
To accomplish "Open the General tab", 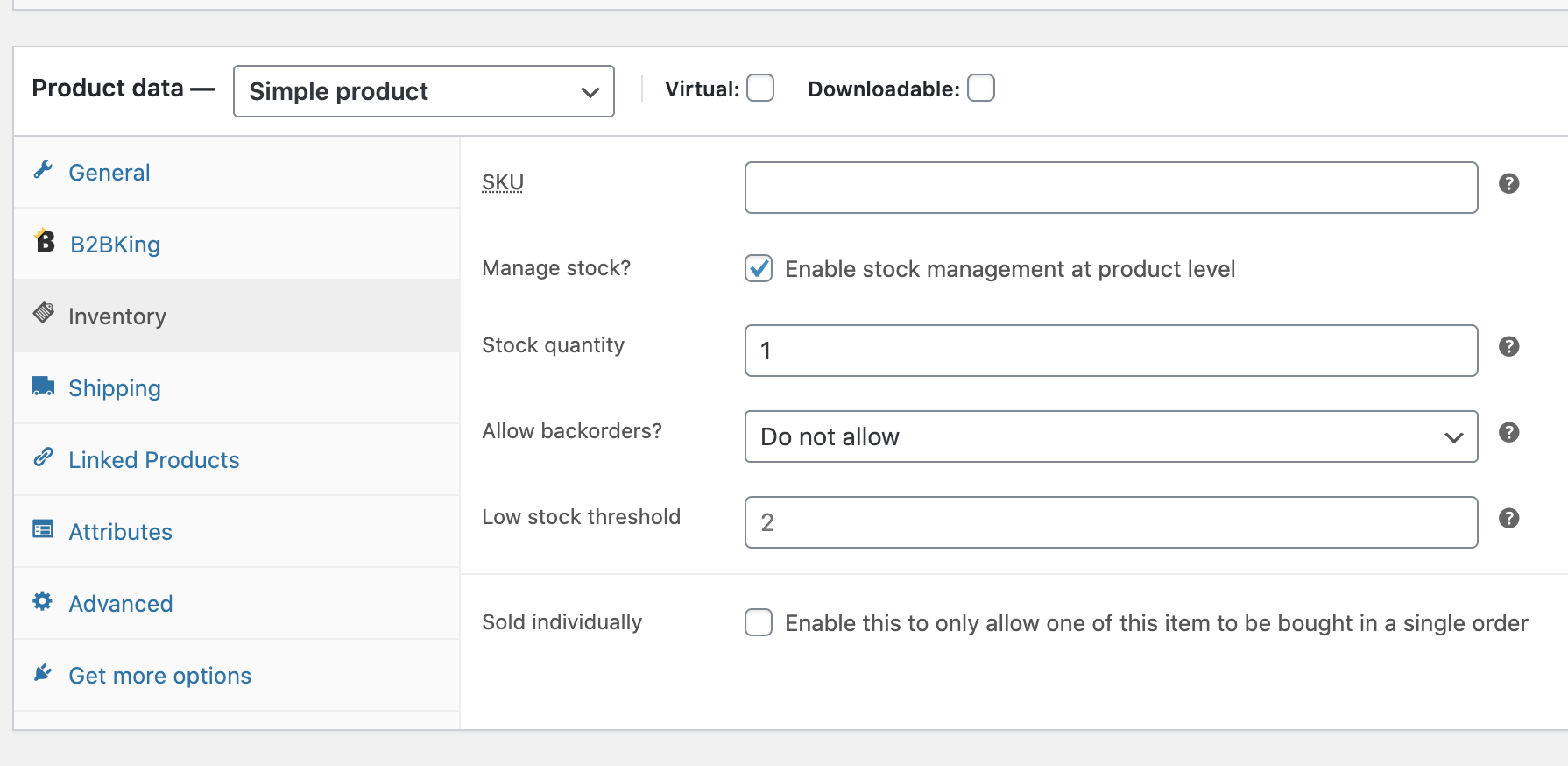I will 237,173.
